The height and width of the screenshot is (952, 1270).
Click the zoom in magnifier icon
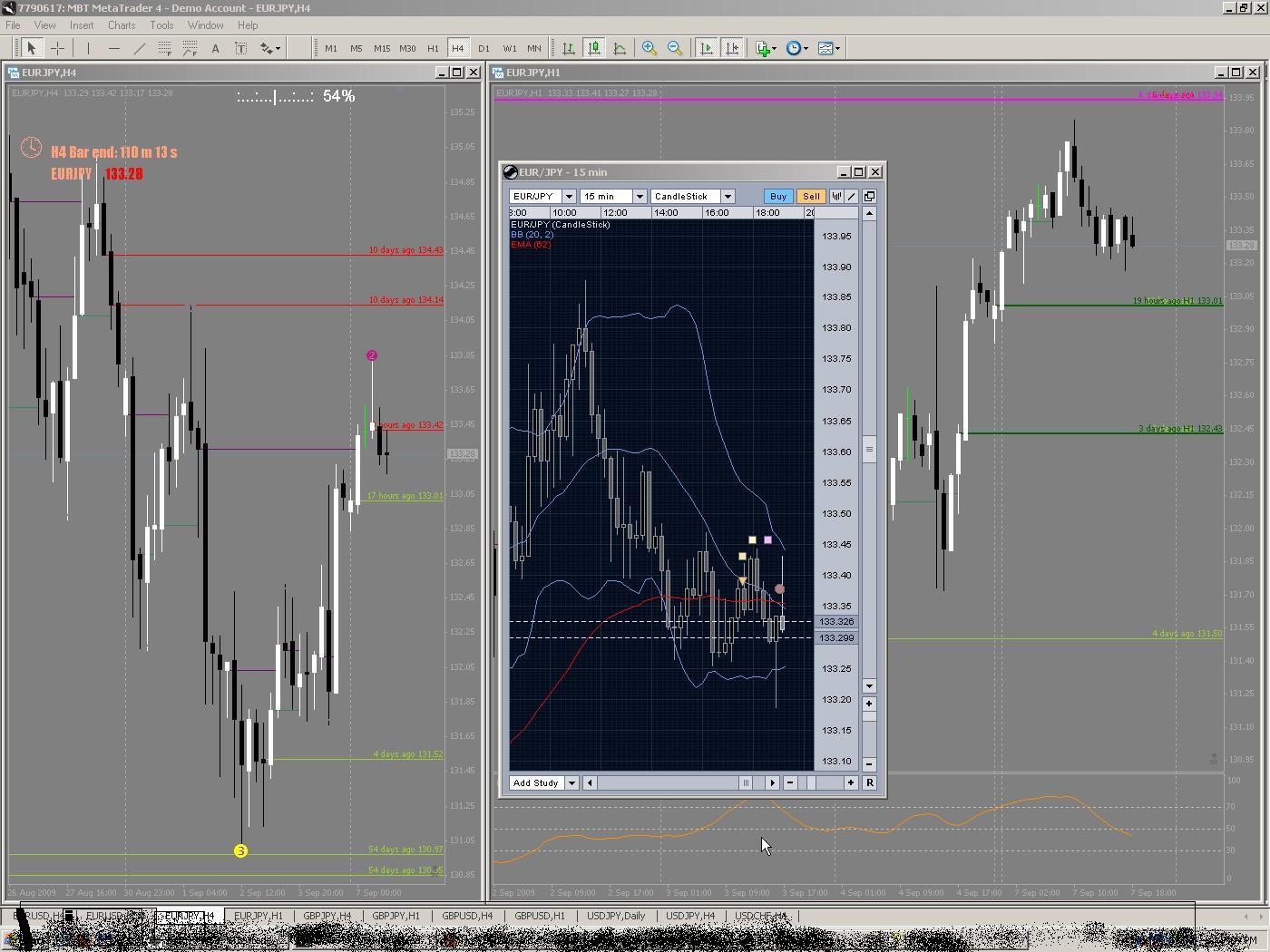(650, 48)
